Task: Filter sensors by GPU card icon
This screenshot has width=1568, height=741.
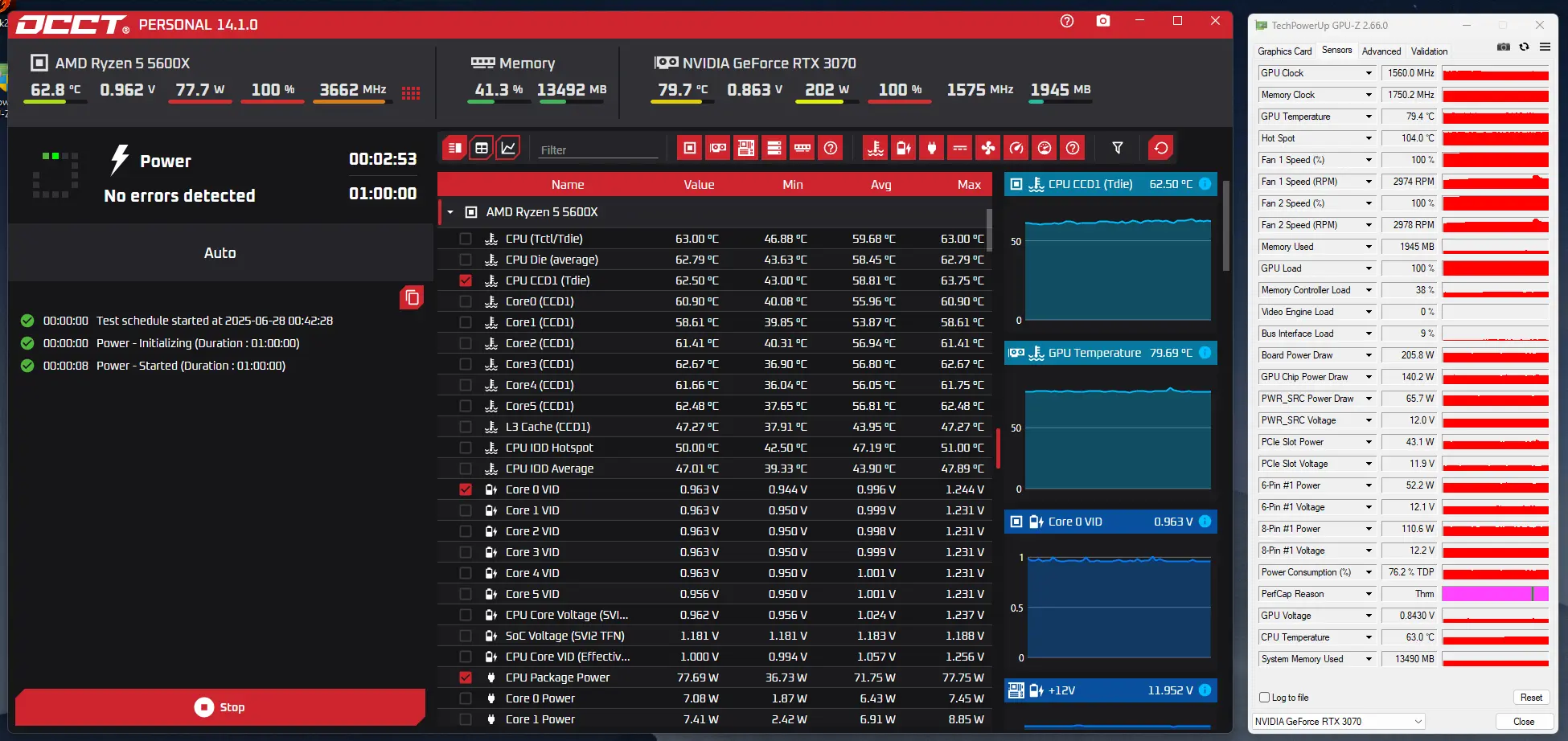Action: (718, 148)
